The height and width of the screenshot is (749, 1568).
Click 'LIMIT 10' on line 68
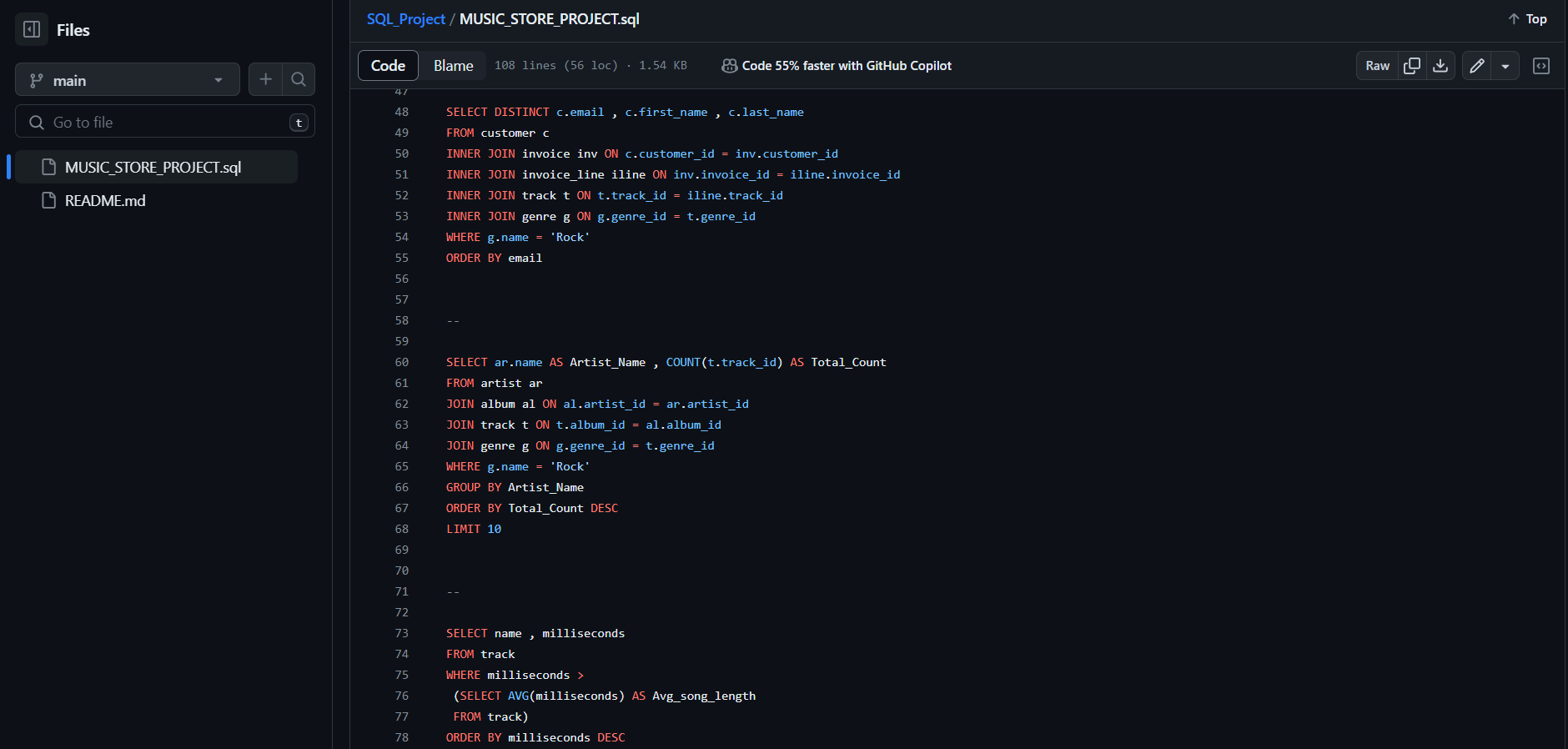(x=473, y=529)
